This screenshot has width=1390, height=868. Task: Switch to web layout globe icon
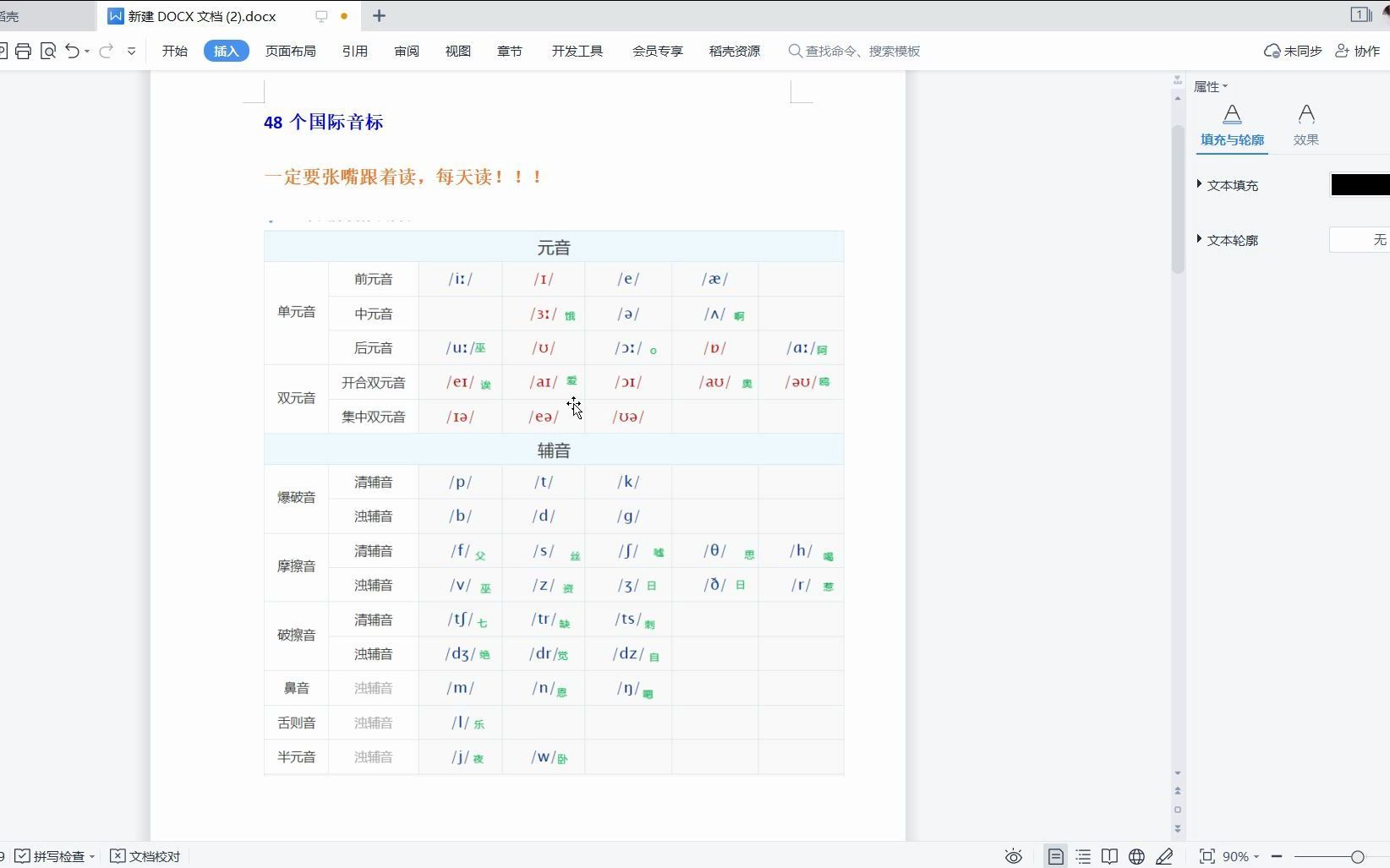[1136, 856]
